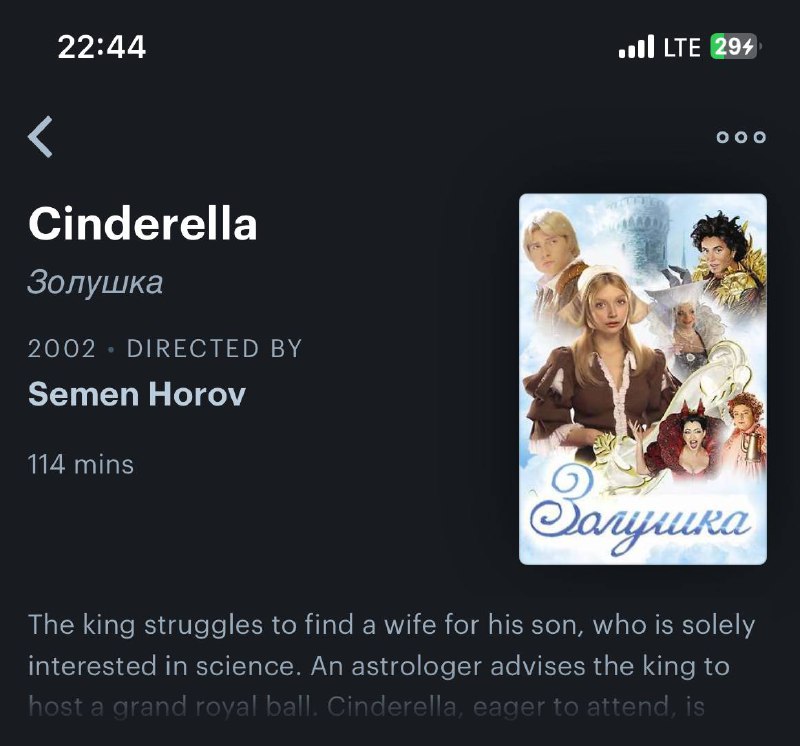Tap the cellular signal bars icon
Image resolution: width=800 pixels, height=746 pixels.
(636, 46)
